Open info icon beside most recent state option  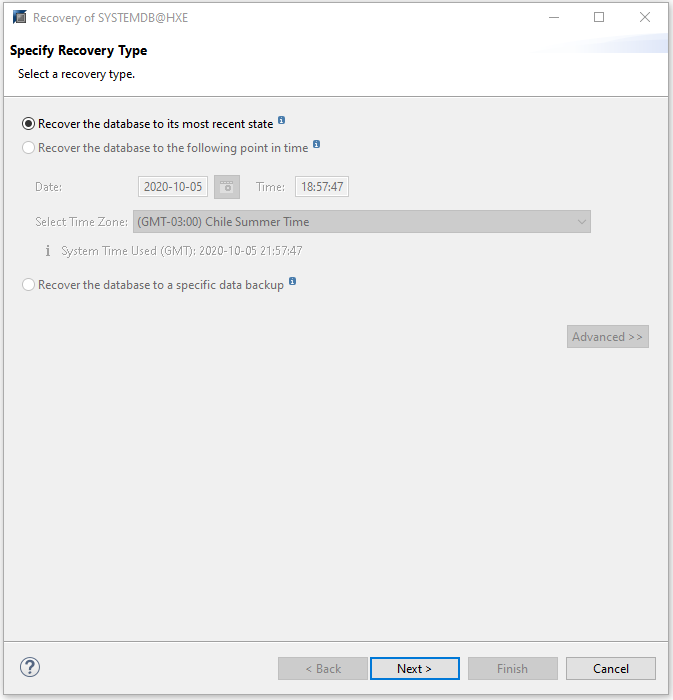tap(282, 120)
